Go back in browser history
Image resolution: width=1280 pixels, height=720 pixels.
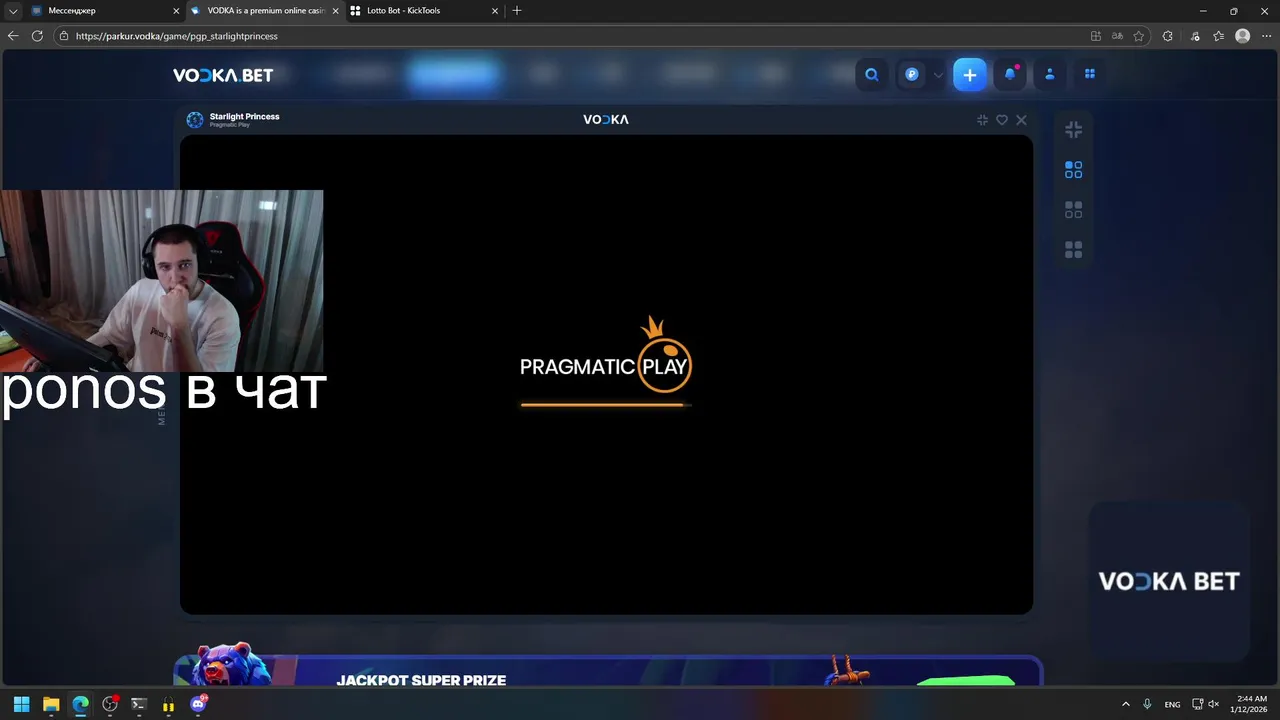[13, 36]
